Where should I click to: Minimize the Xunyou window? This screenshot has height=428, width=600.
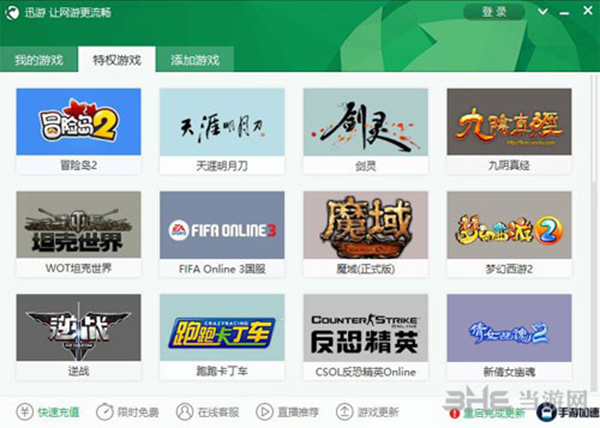click(x=564, y=13)
